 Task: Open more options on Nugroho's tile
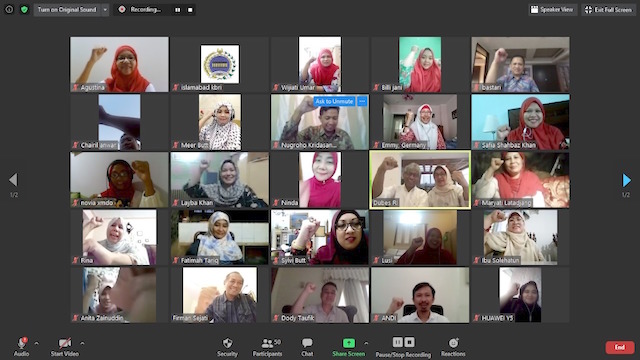[362, 101]
